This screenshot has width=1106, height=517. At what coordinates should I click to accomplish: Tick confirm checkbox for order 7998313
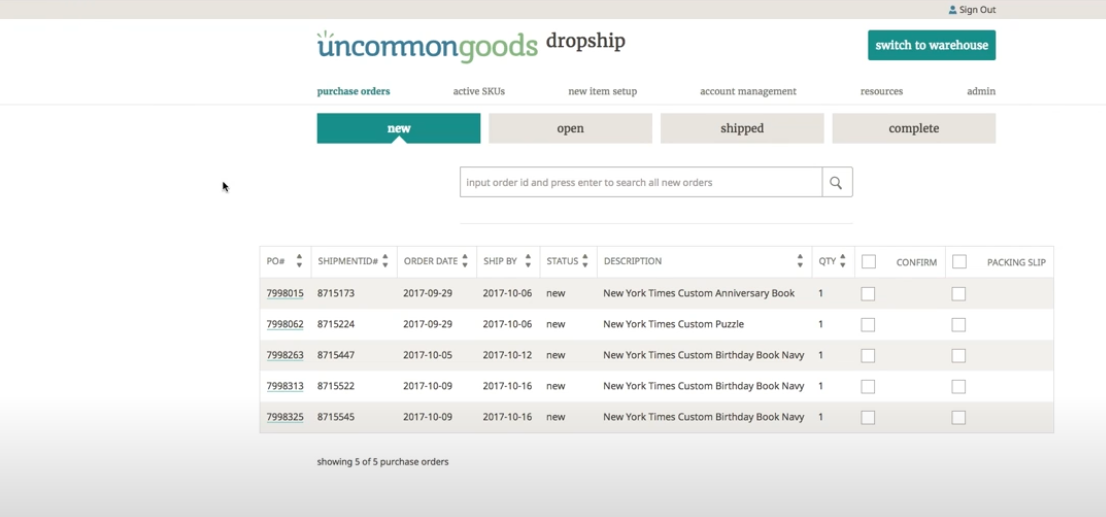[x=868, y=387]
